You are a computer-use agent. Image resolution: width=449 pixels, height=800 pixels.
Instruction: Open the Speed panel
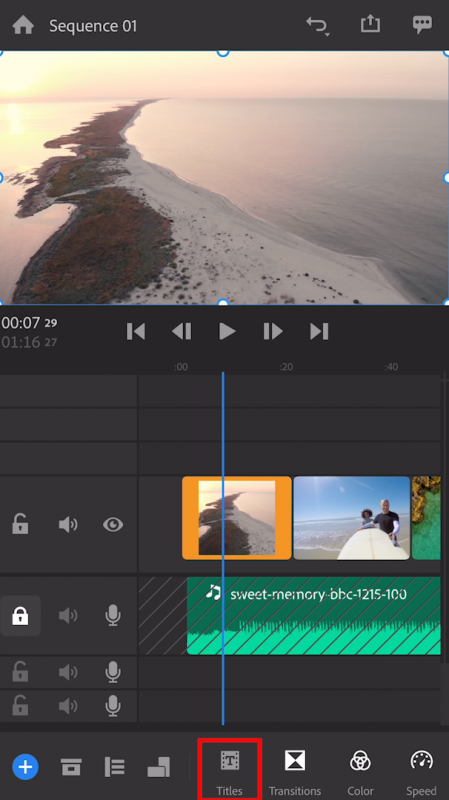[x=421, y=771]
